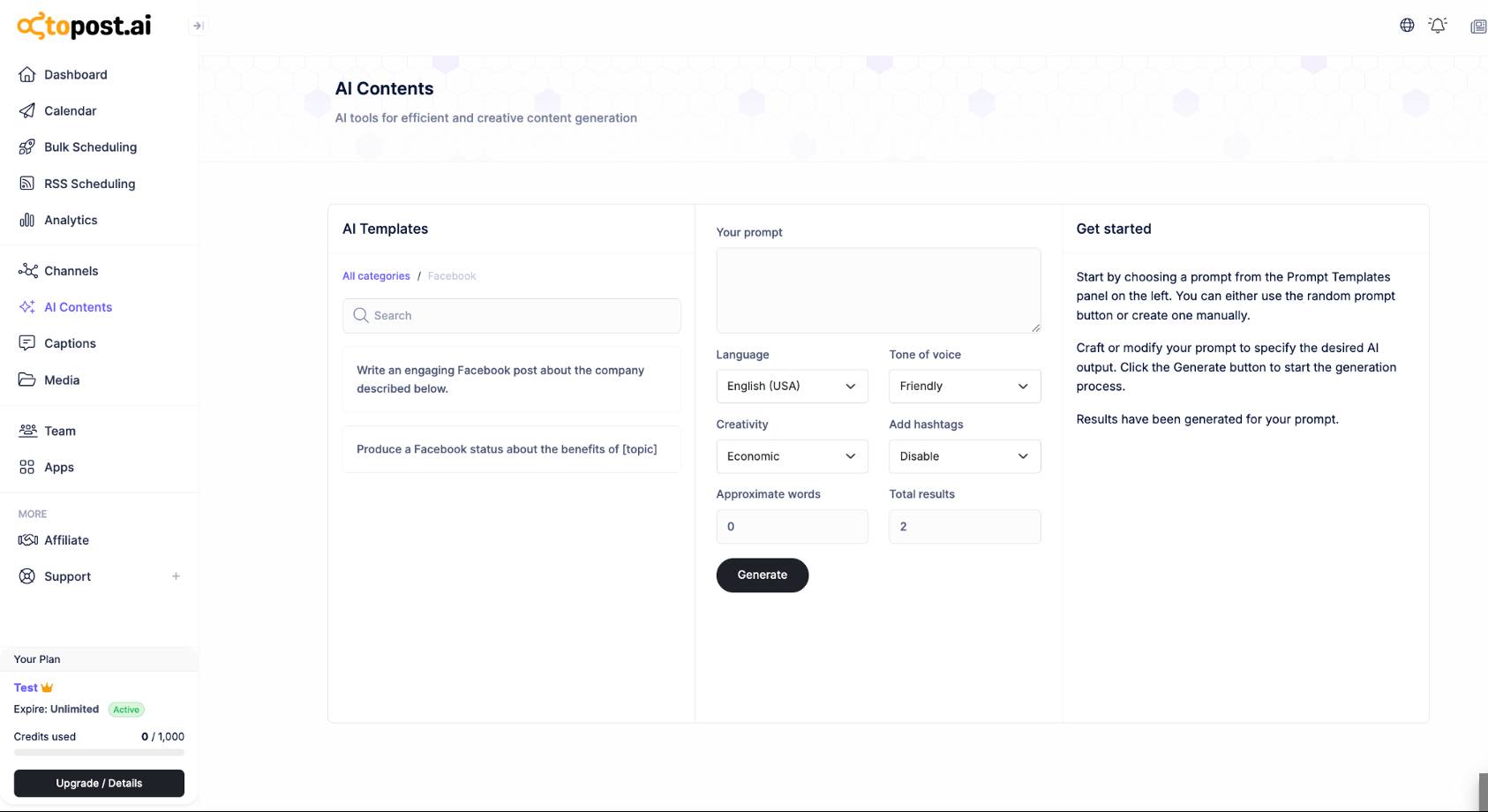Click the Test plan name
1488x812 pixels.
pyautogui.click(x=26, y=688)
